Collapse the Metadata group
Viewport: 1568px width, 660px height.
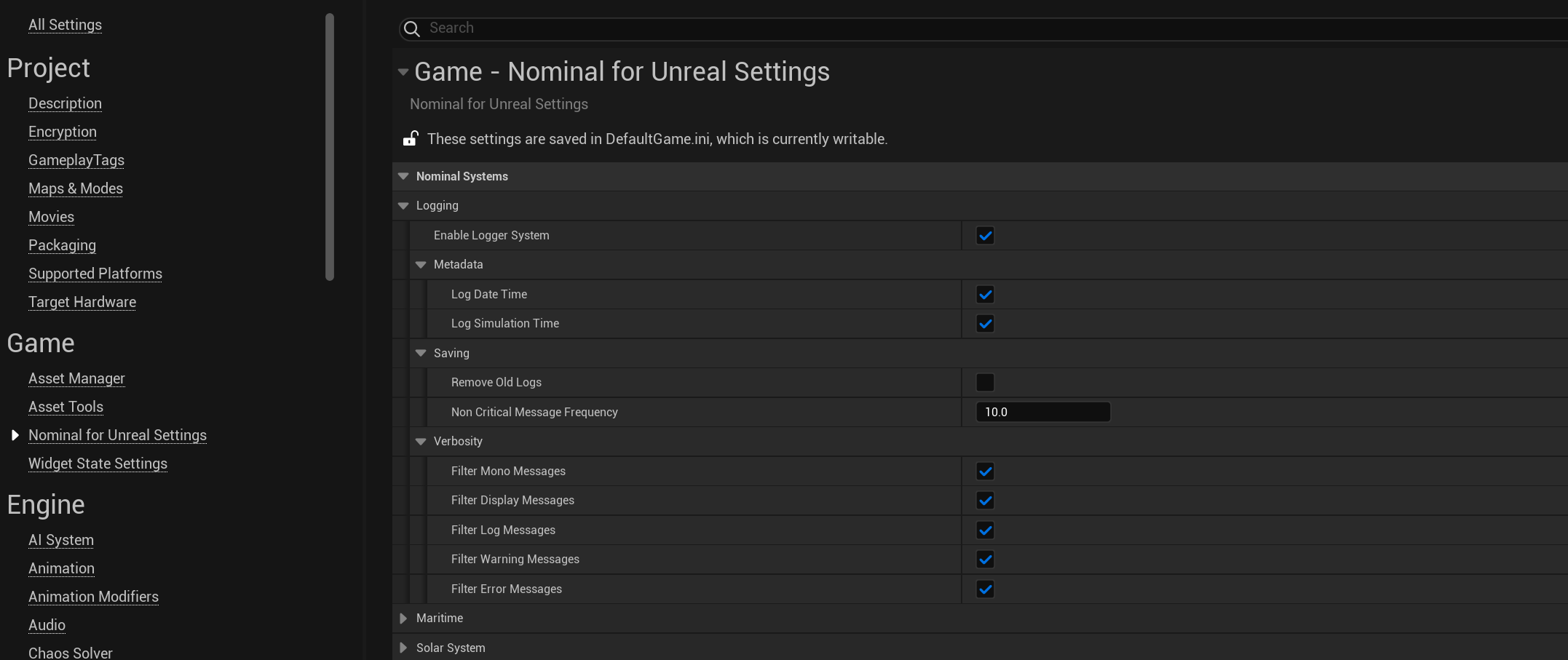(421, 265)
